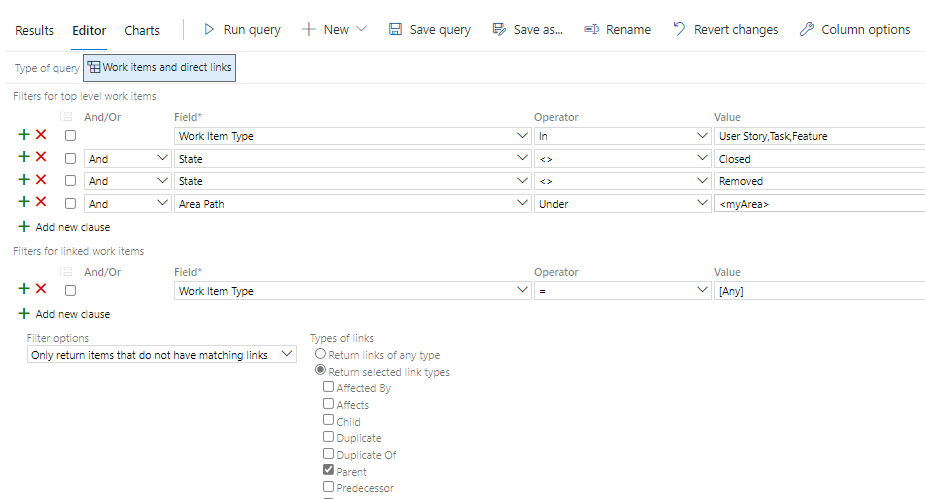Delete the State not Removed clause
This screenshot has height=499, width=925.
point(41,179)
